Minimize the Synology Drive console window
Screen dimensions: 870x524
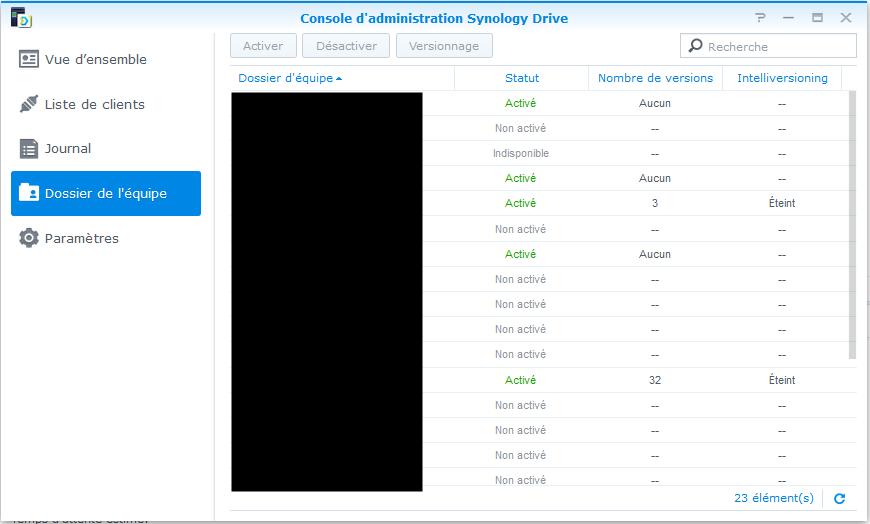tap(788, 18)
